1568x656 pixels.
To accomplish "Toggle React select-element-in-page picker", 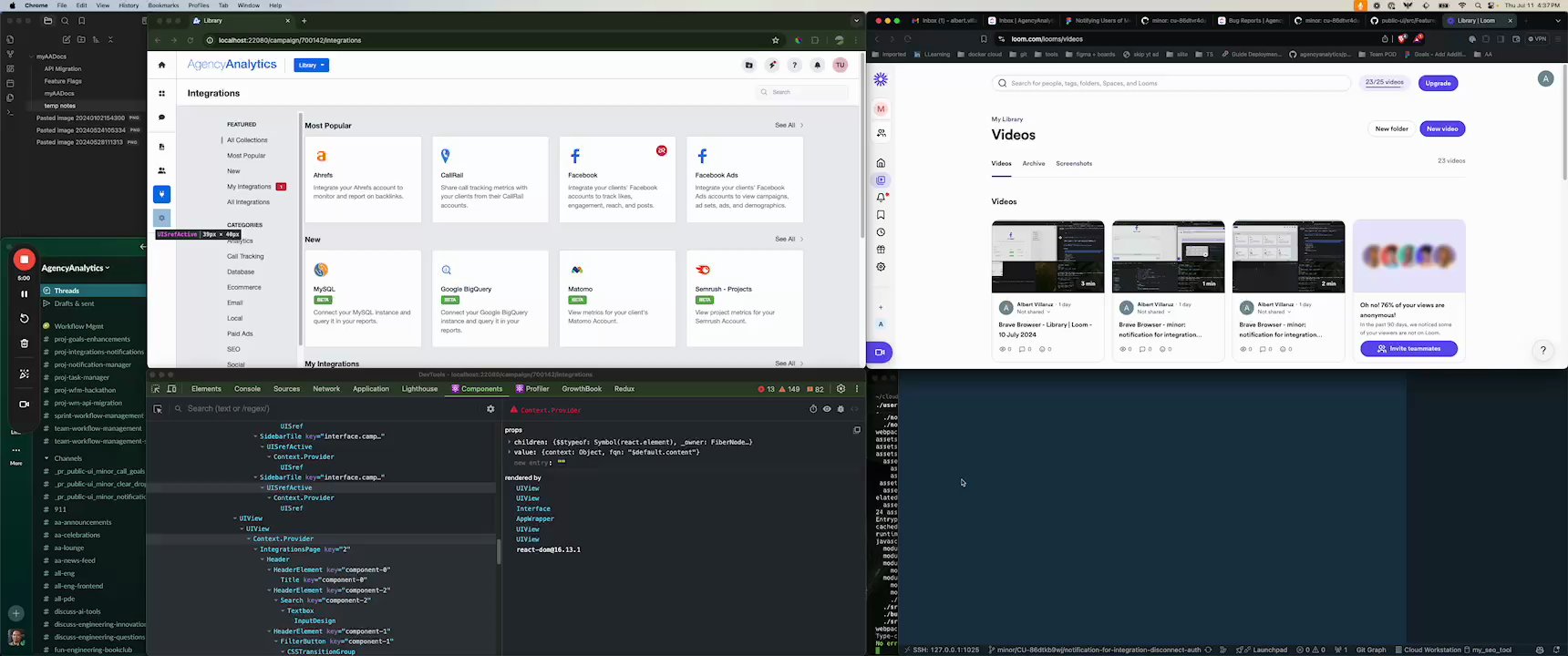I will [x=158, y=409].
